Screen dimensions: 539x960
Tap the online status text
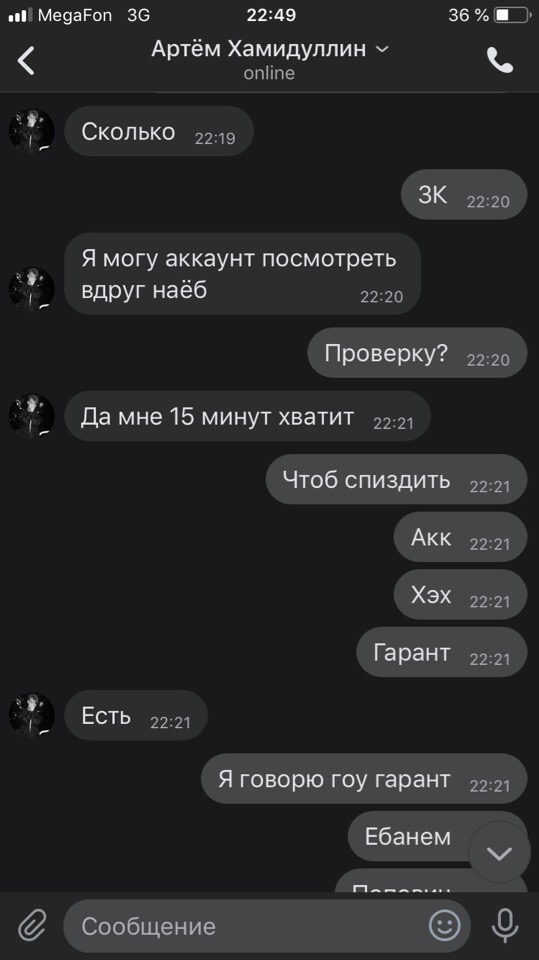[x=269, y=73]
